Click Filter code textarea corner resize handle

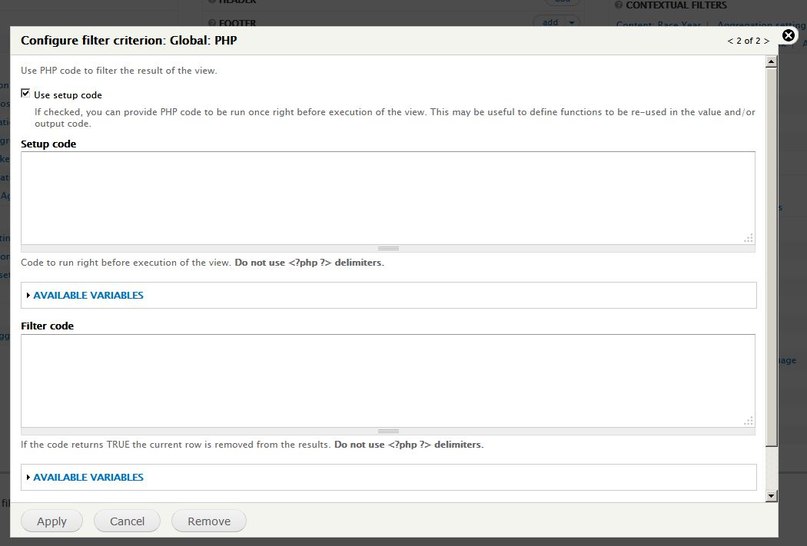coord(748,421)
